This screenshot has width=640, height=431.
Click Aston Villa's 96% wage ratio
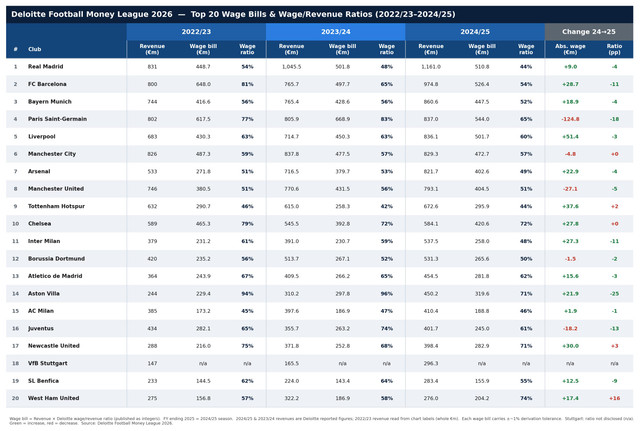tap(387, 293)
